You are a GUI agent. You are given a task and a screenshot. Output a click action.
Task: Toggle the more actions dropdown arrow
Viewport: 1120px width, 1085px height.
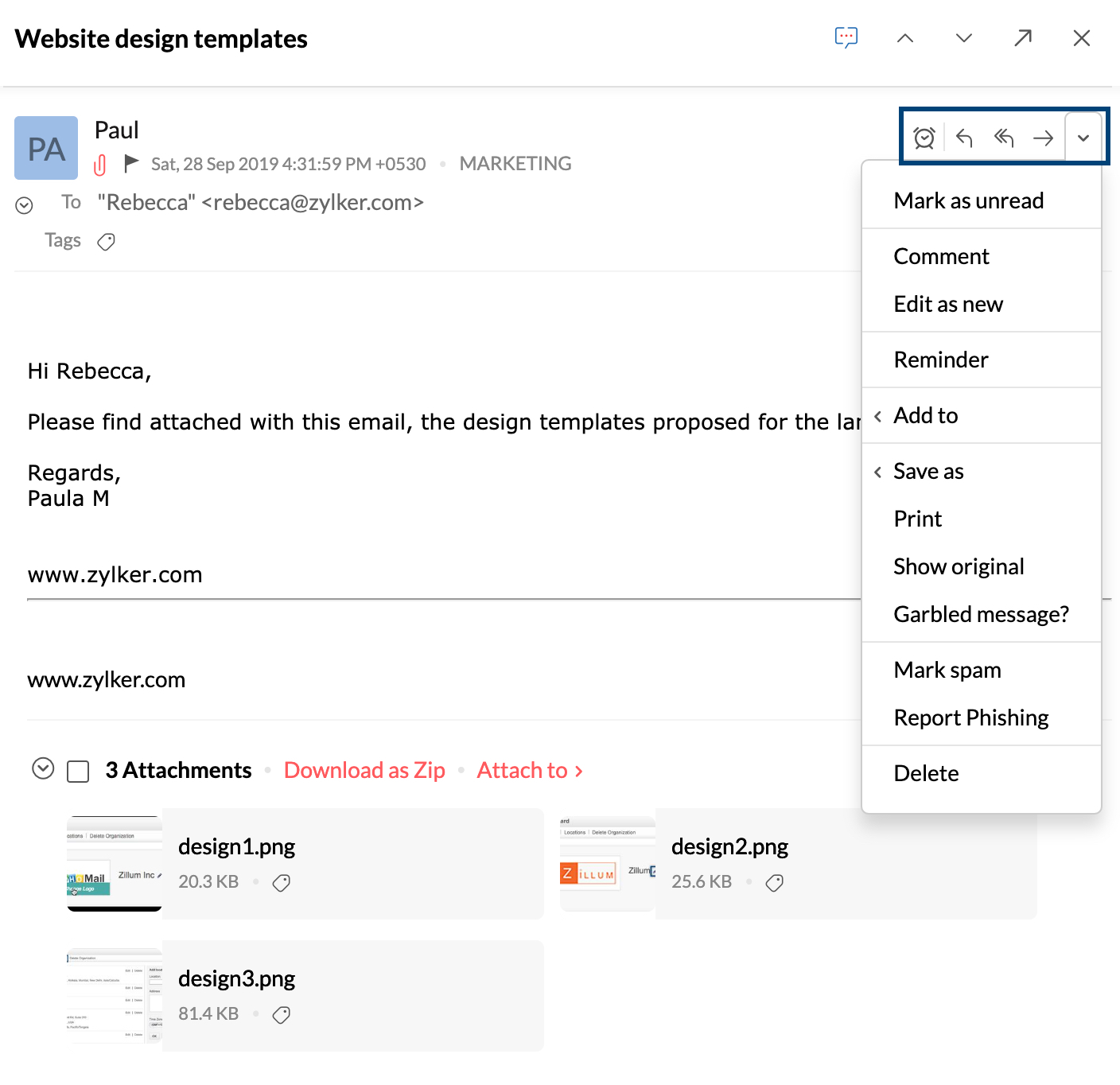(x=1083, y=138)
